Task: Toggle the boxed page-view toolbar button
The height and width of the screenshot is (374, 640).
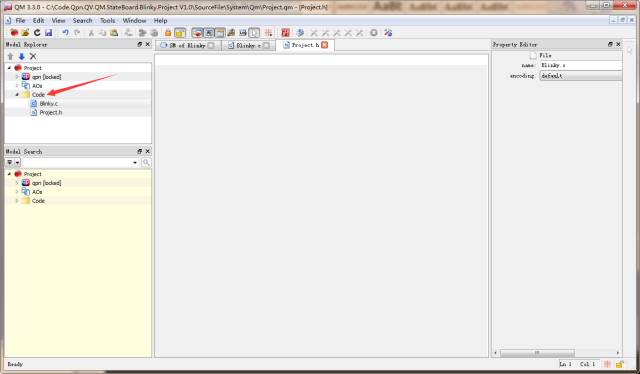Action: (254, 33)
